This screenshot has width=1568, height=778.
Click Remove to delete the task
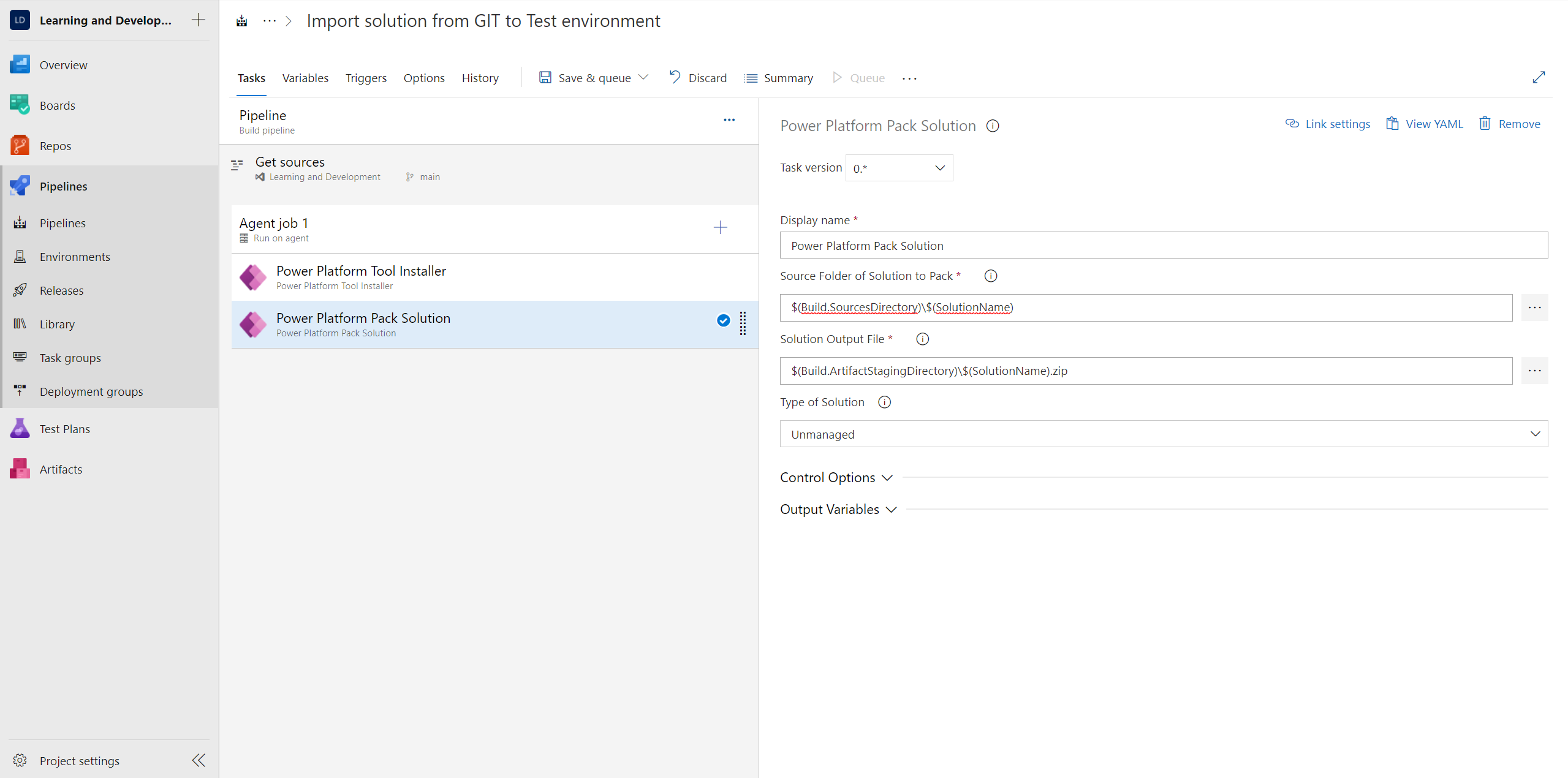point(1510,123)
